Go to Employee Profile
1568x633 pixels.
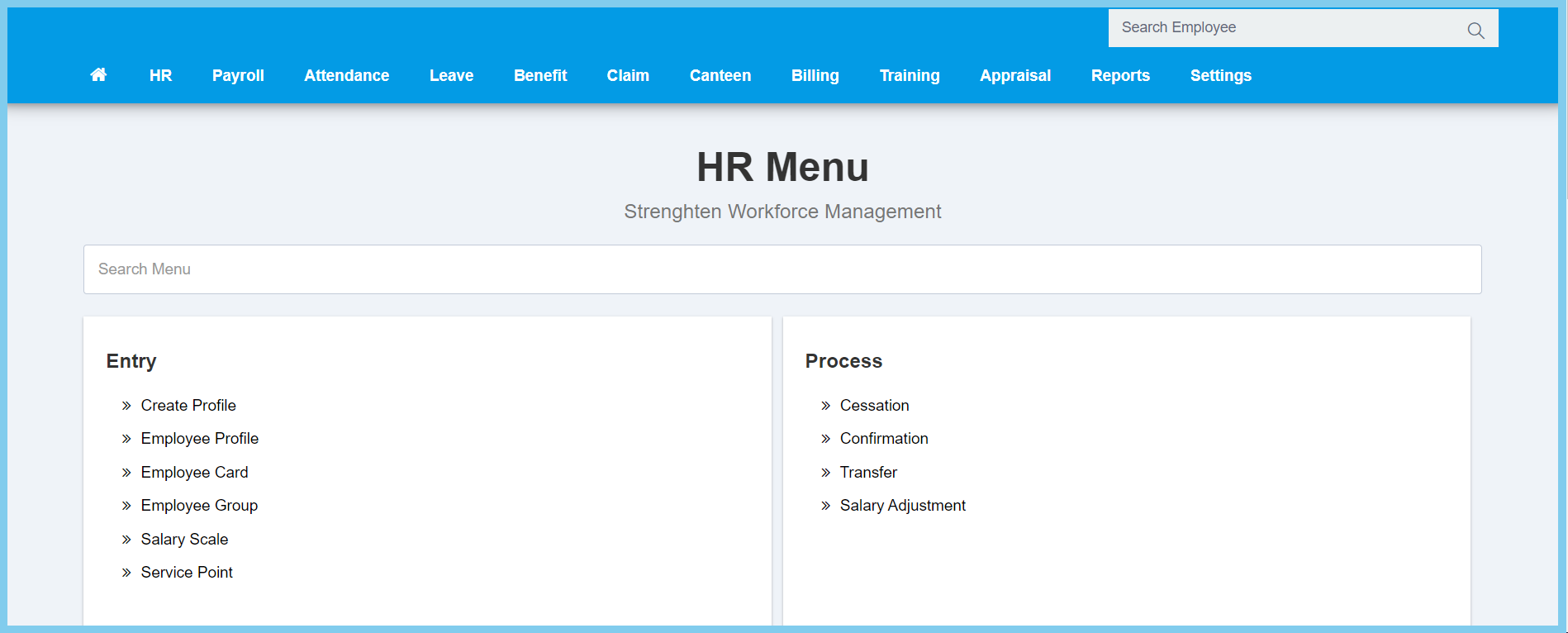pos(199,439)
